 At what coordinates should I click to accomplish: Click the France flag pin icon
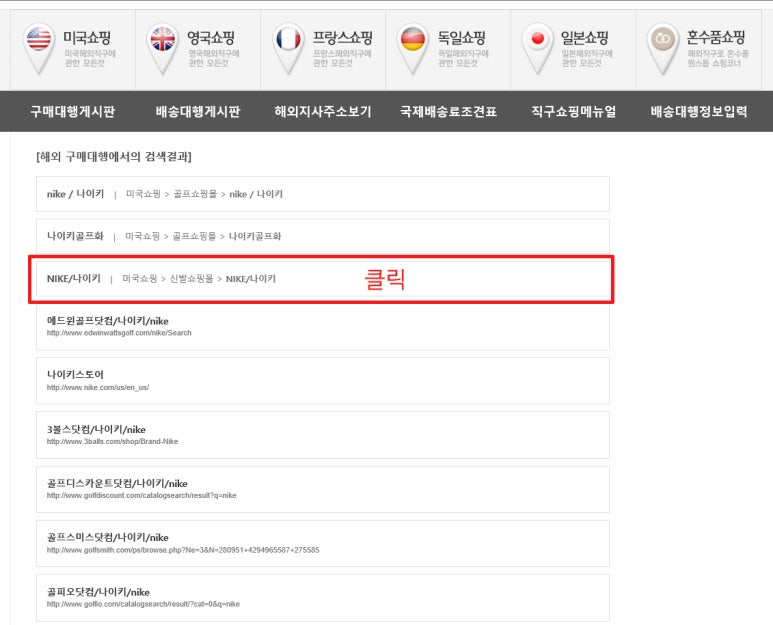tap(288, 49)
